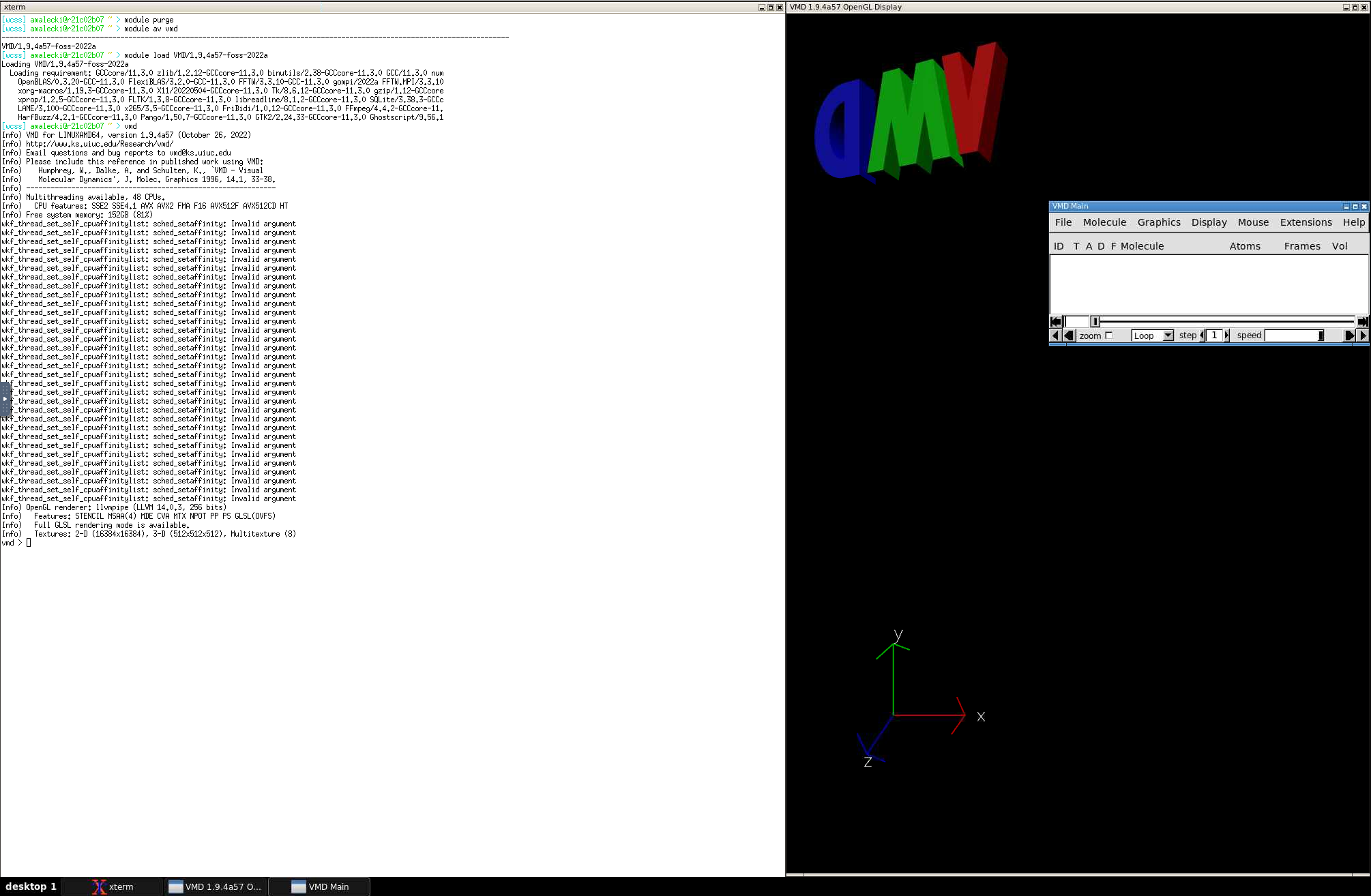Select VMD OpenGL Display taskbar button
Image resolution: width=1371 pixels, height=896 pixels.
(x=216, y=886)
